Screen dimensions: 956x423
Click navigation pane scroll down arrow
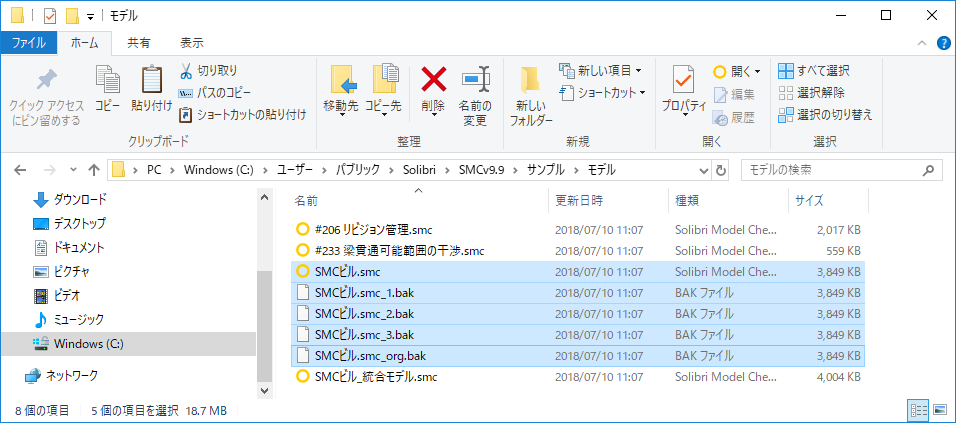(264, 390)
